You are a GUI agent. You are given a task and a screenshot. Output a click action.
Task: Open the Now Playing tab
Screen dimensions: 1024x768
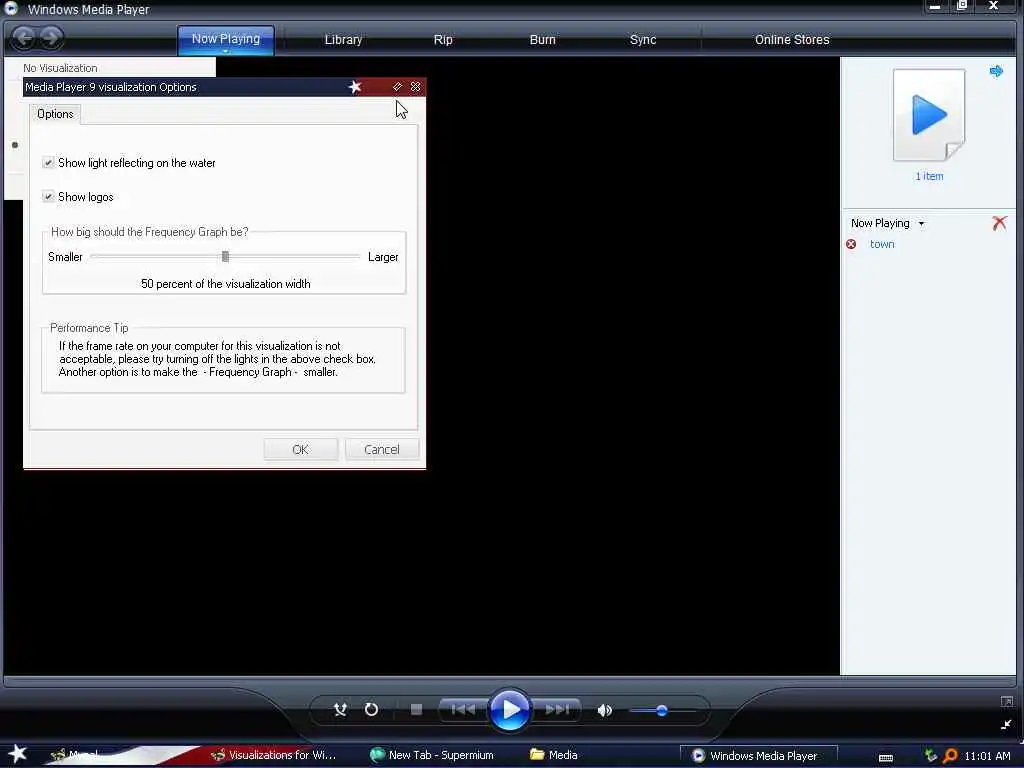click(225, 39)
